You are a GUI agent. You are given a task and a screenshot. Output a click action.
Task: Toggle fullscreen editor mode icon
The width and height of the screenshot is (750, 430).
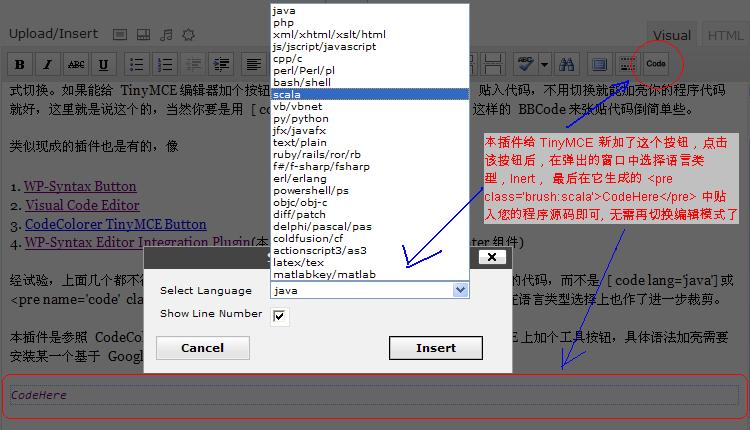(599, 65)
